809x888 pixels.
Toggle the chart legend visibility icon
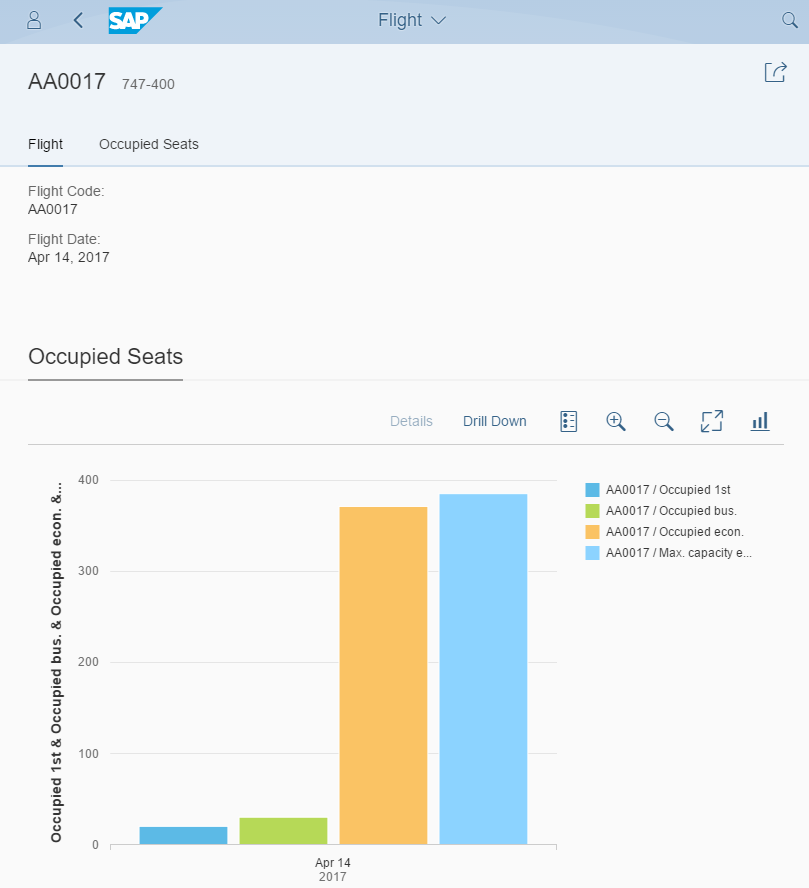[569, 421]
